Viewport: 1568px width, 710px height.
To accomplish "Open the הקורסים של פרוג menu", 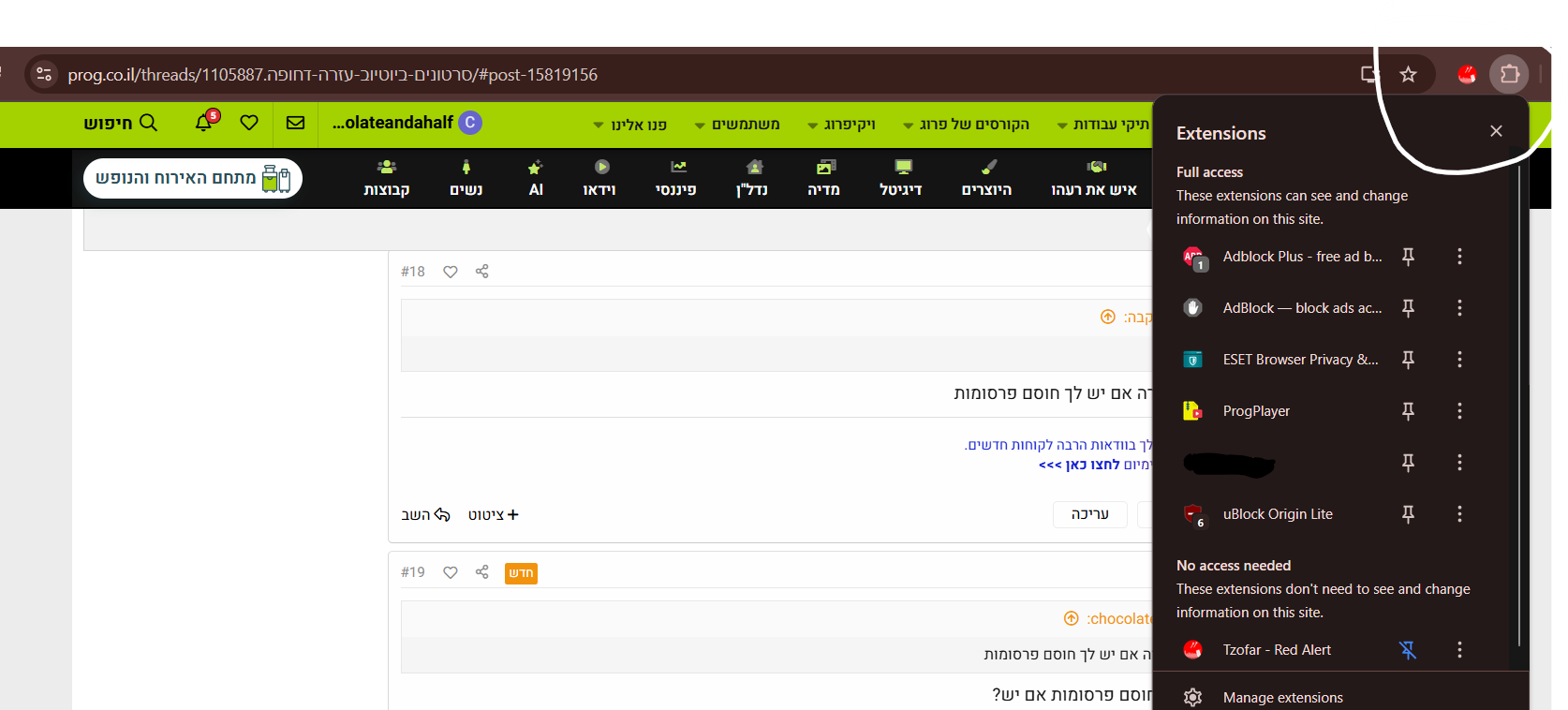I will pyautogui.click(x=966, y=125).
